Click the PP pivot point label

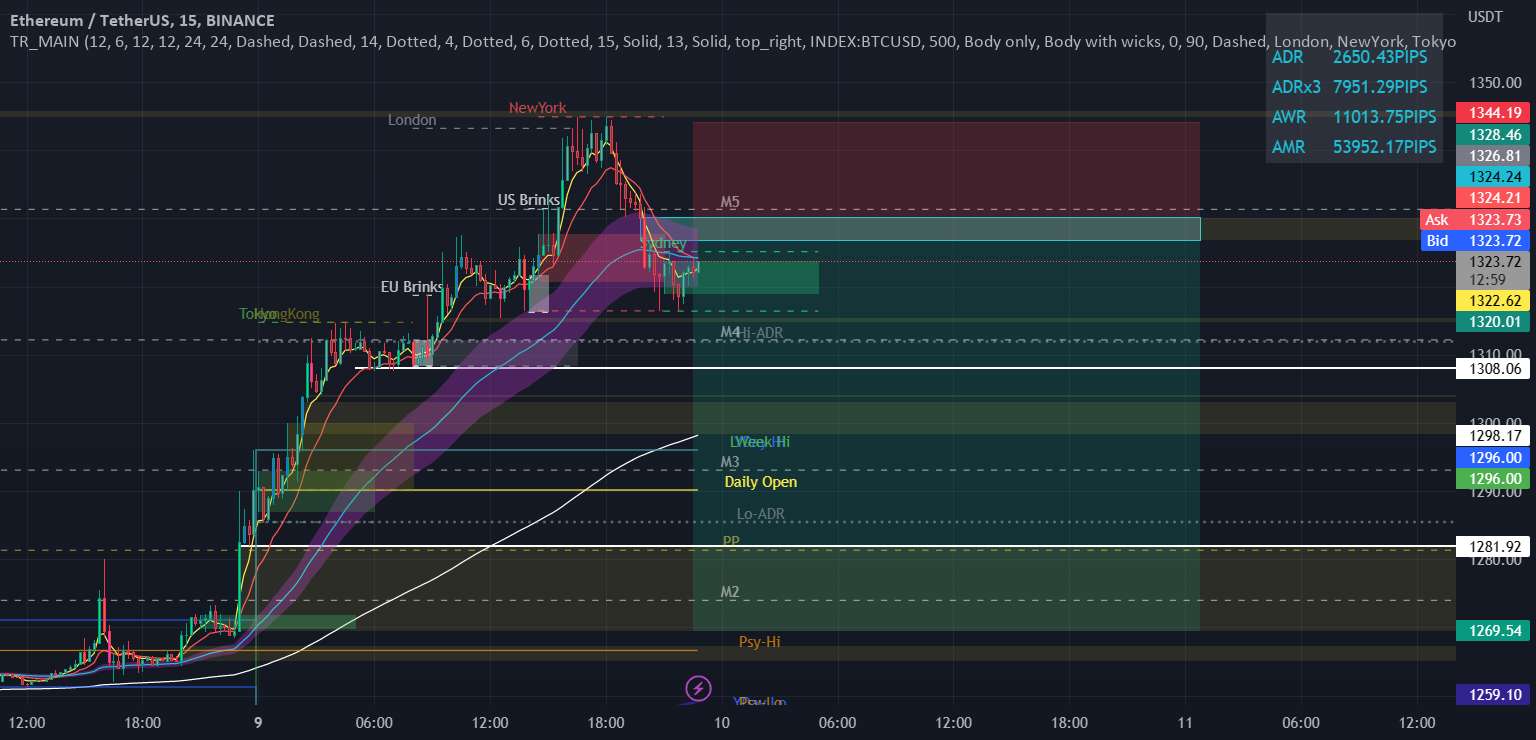[731, 541]
